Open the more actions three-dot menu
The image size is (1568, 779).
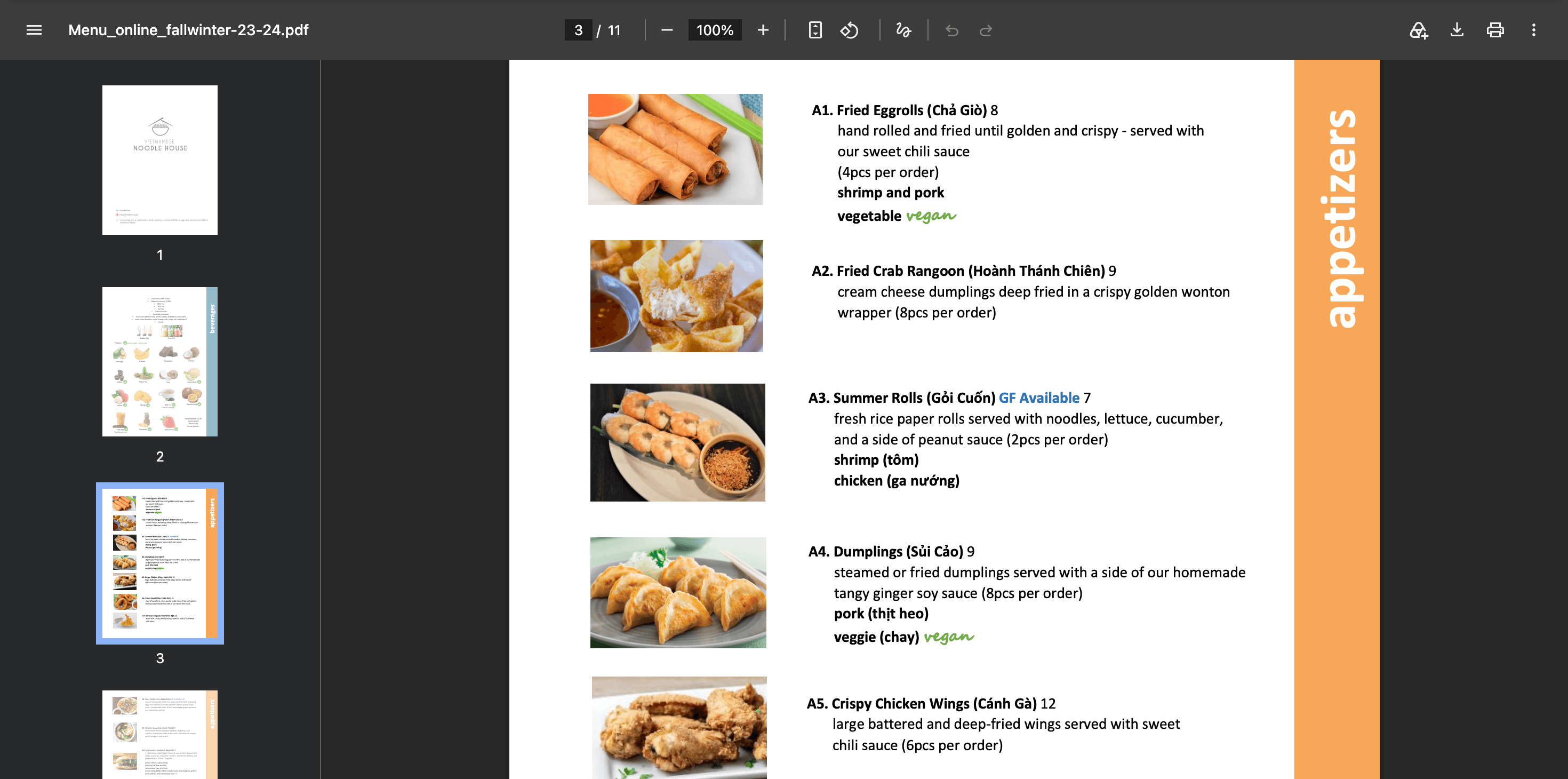(x=1533, y=30)
